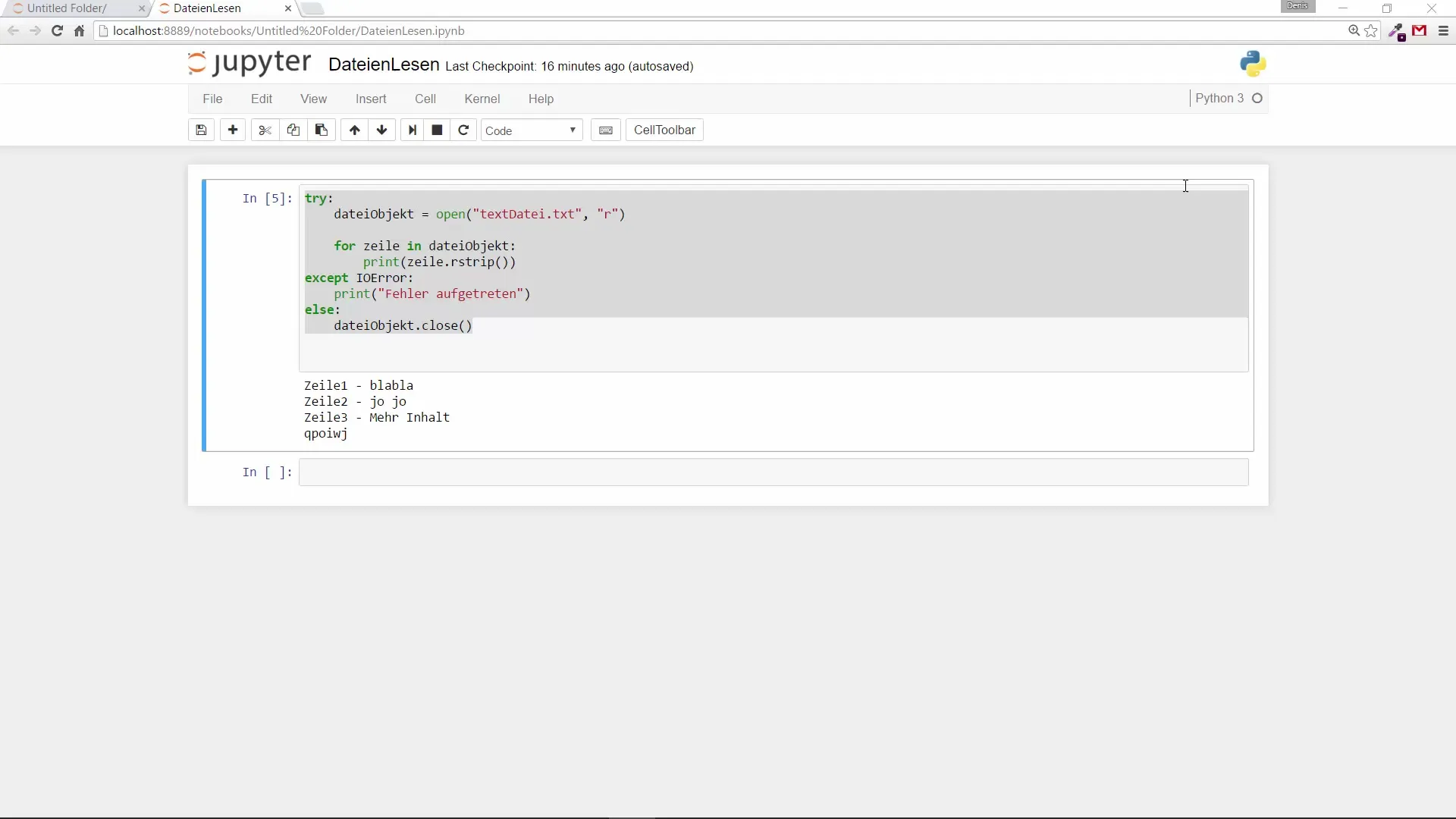Click output line Zeile1 - blabla
Screen dimensions: 1456x819
[x=359, y=386]
